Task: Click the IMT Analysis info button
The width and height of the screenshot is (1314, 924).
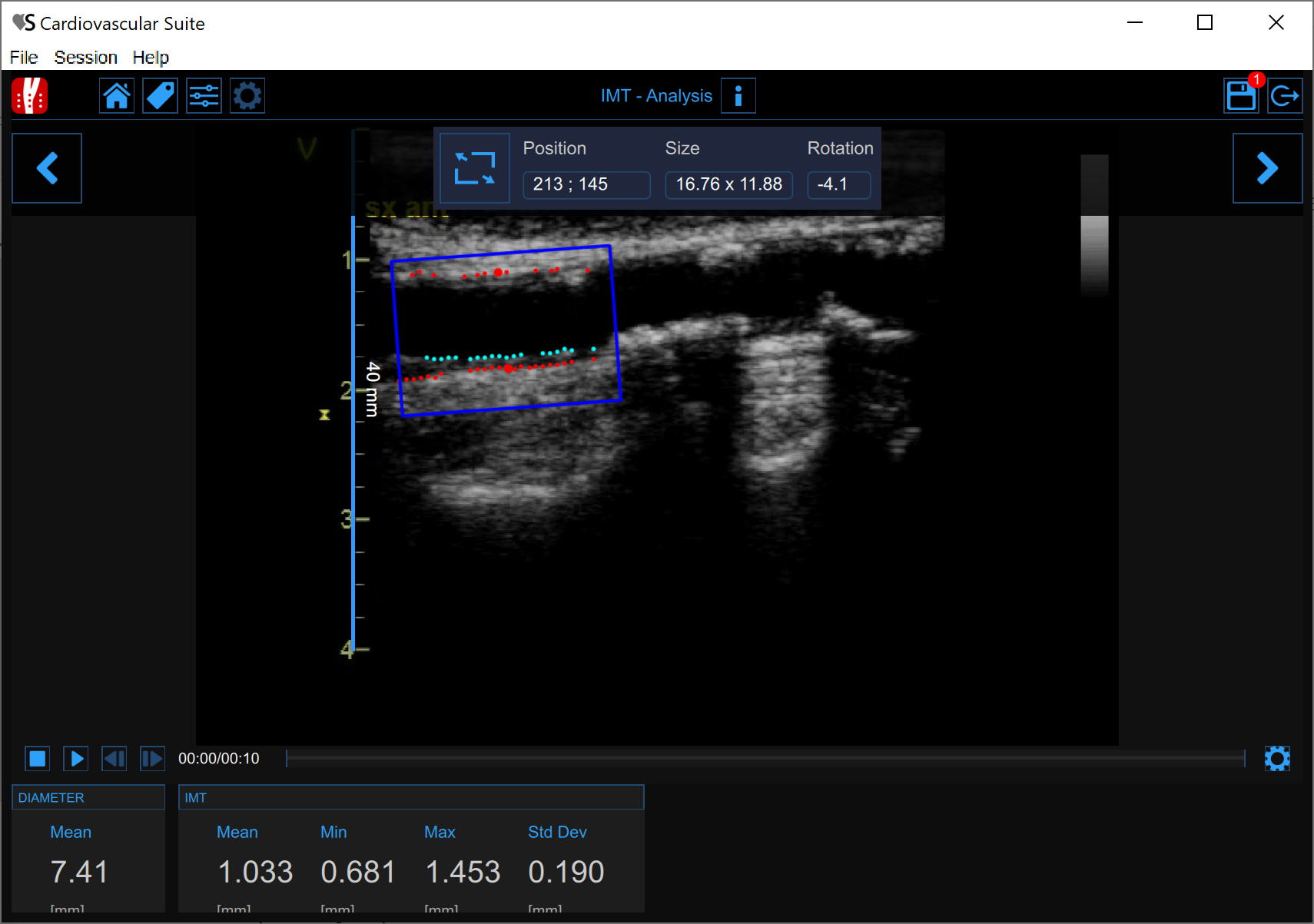Action: coord(738,96)
